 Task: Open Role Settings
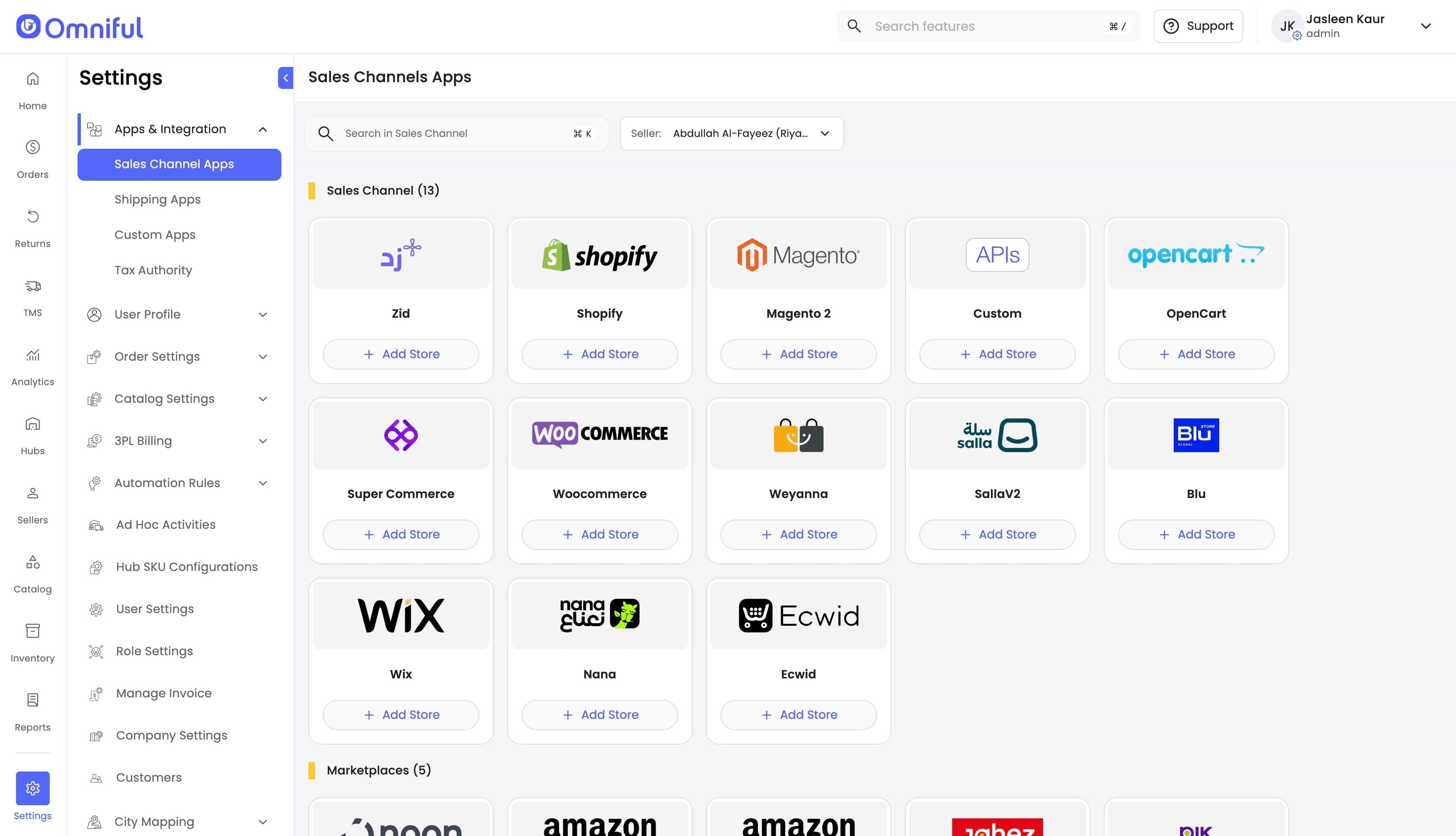(154, 651)
